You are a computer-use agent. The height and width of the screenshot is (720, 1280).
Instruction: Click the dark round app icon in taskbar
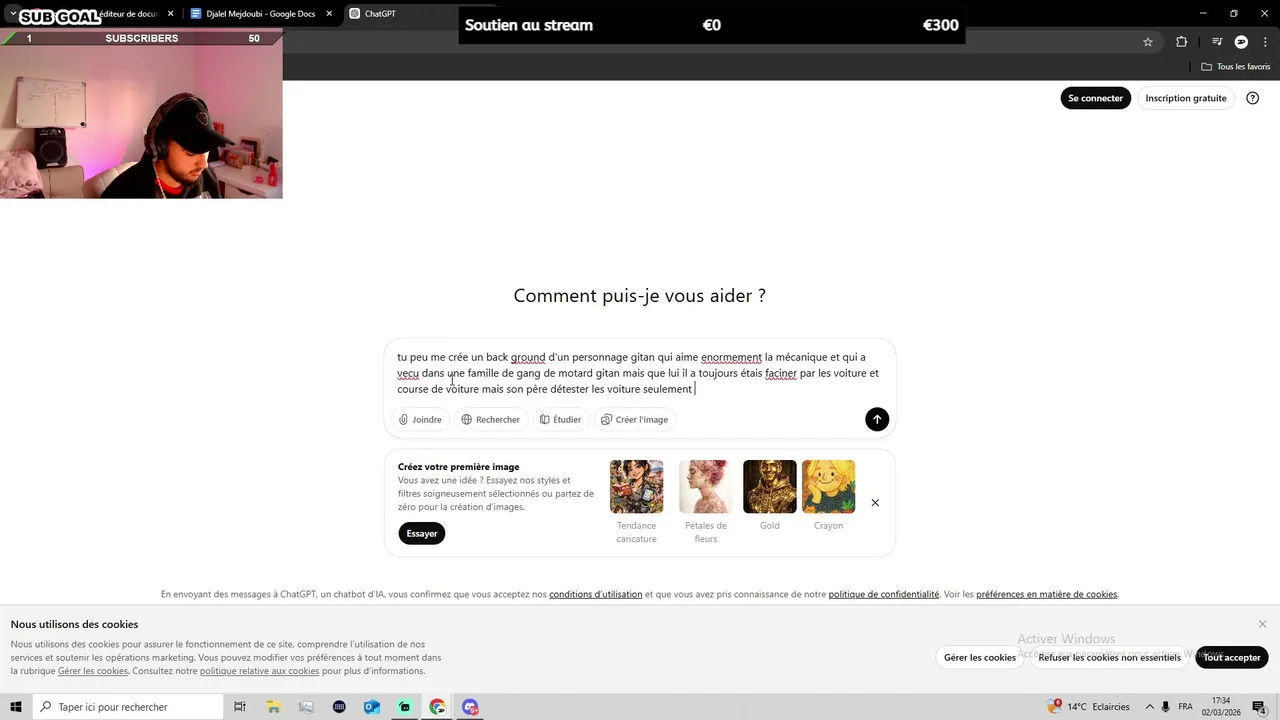(x=339, y=707)
